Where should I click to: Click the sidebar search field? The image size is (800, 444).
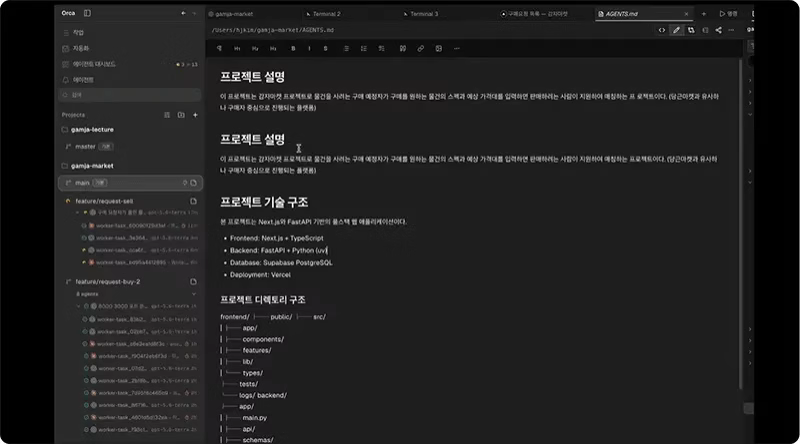pos(130,95)
